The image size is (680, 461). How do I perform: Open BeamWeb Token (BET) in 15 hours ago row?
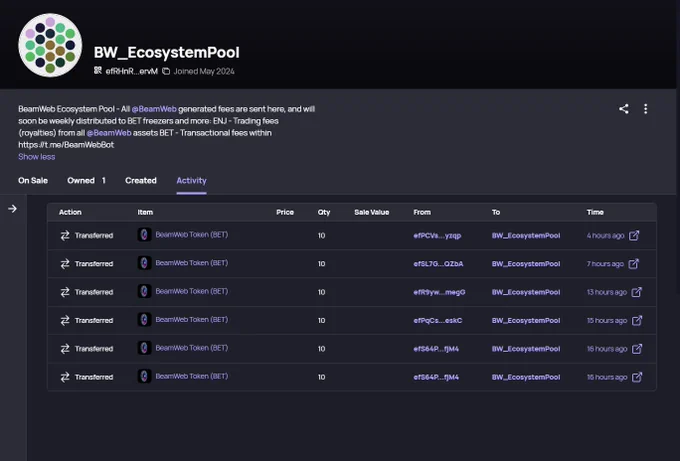pos(192,320)
